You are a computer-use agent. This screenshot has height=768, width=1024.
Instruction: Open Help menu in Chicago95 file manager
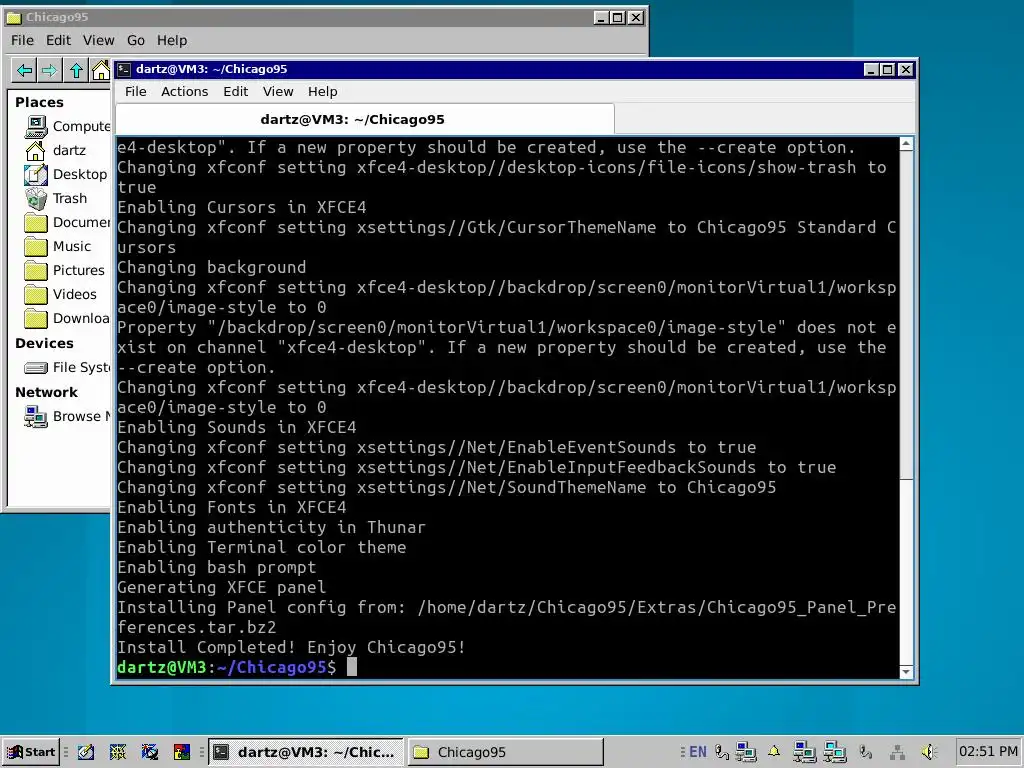coord(172,40)
